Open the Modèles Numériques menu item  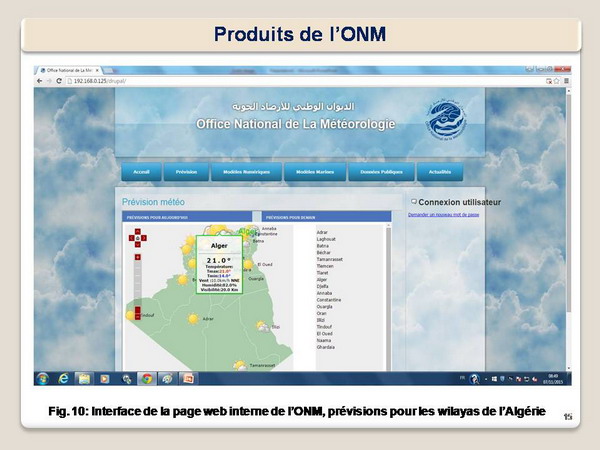[x=246, y=172]
